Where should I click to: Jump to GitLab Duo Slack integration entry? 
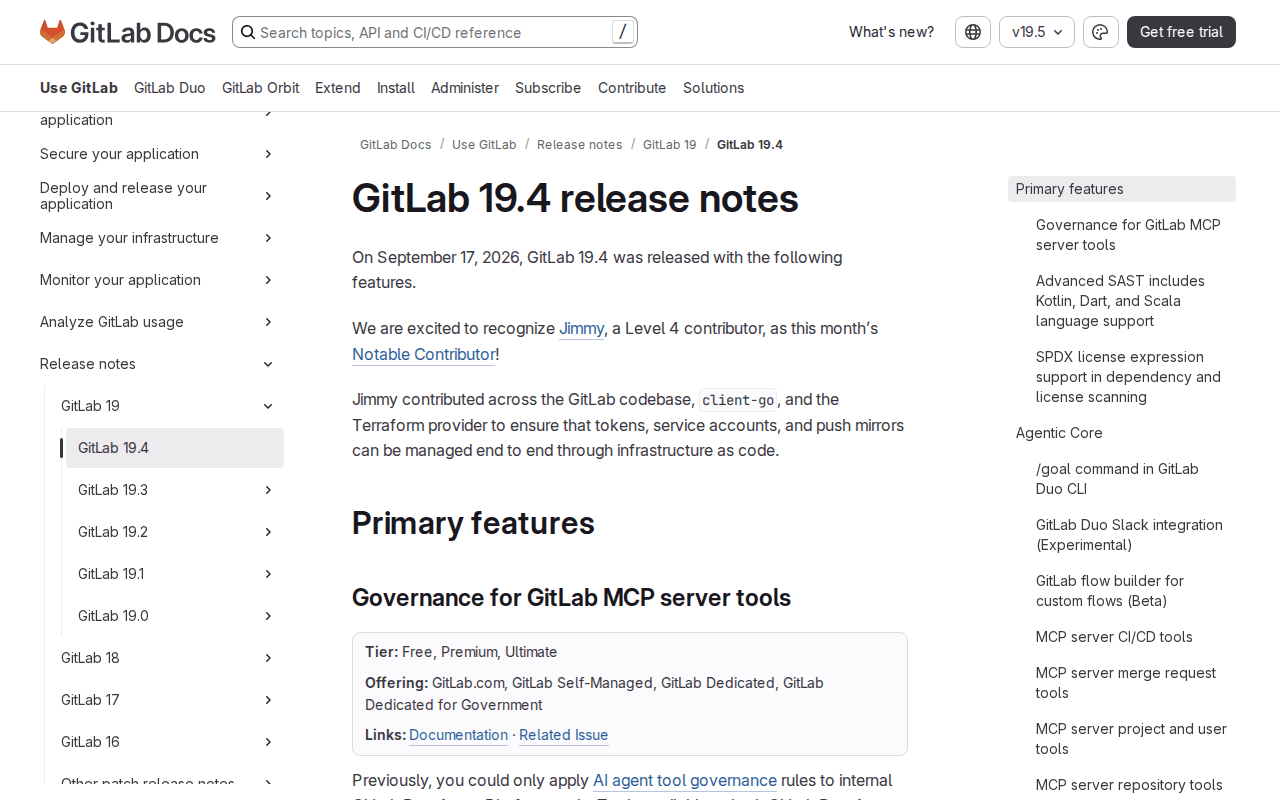[x=1129, y=535]
